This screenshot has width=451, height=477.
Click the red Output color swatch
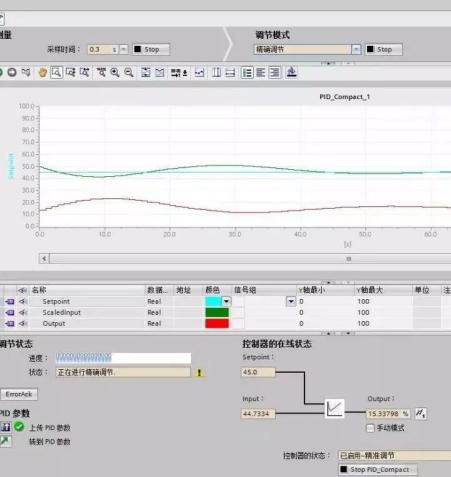pyautogui.click(x=217, y=323)
